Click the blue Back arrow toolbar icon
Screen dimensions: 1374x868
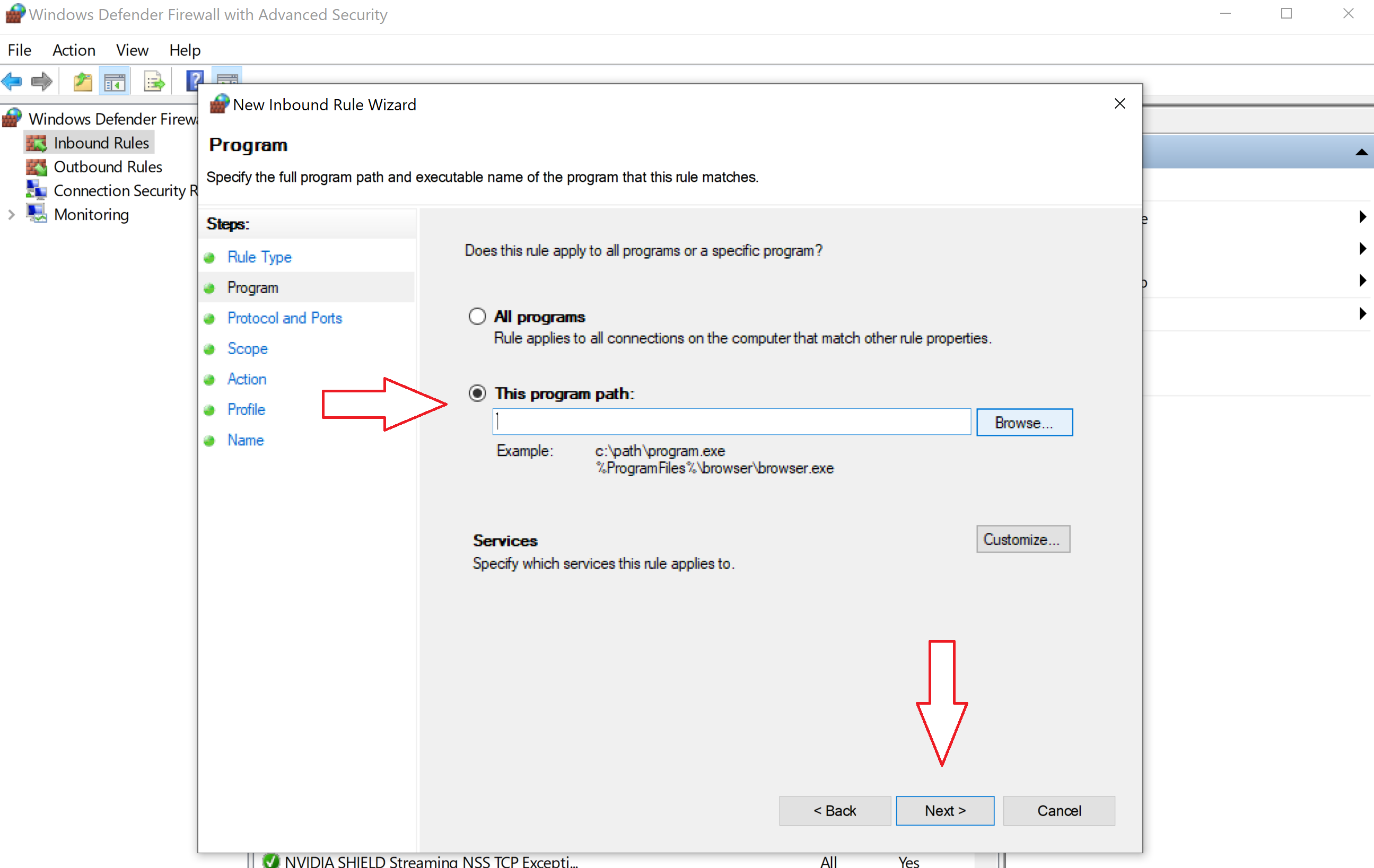pos(12,82)
